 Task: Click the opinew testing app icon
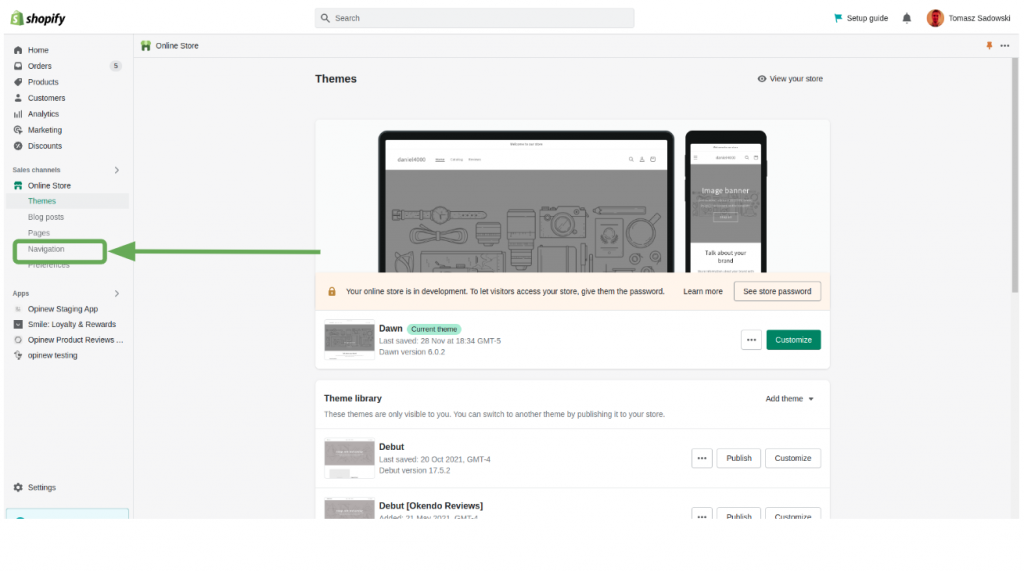tap(18, 356)
